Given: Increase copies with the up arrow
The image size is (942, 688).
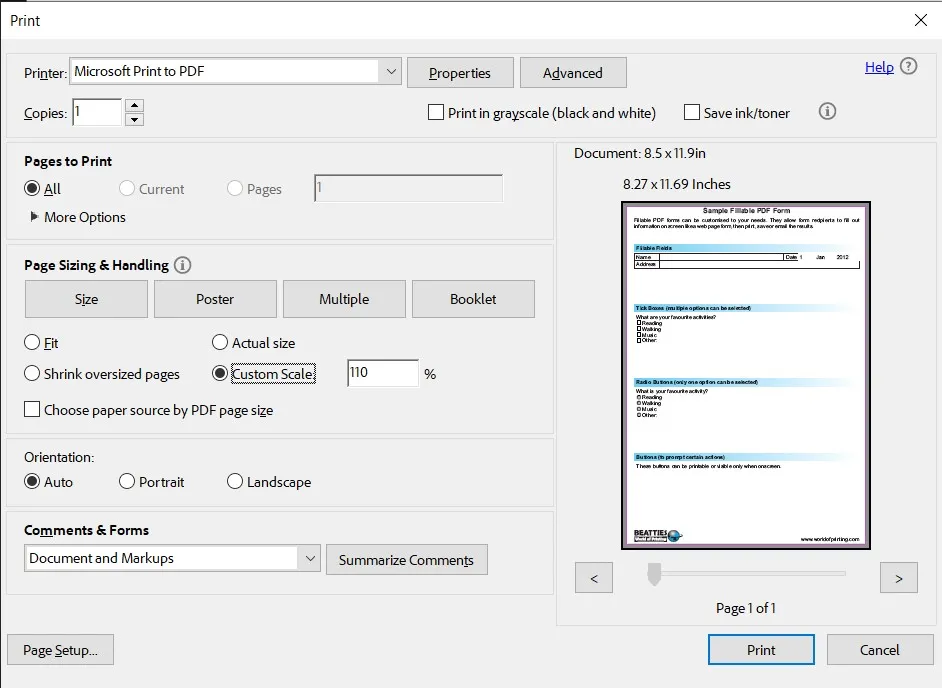Looking at the screenshot, I should coord(135,105).
